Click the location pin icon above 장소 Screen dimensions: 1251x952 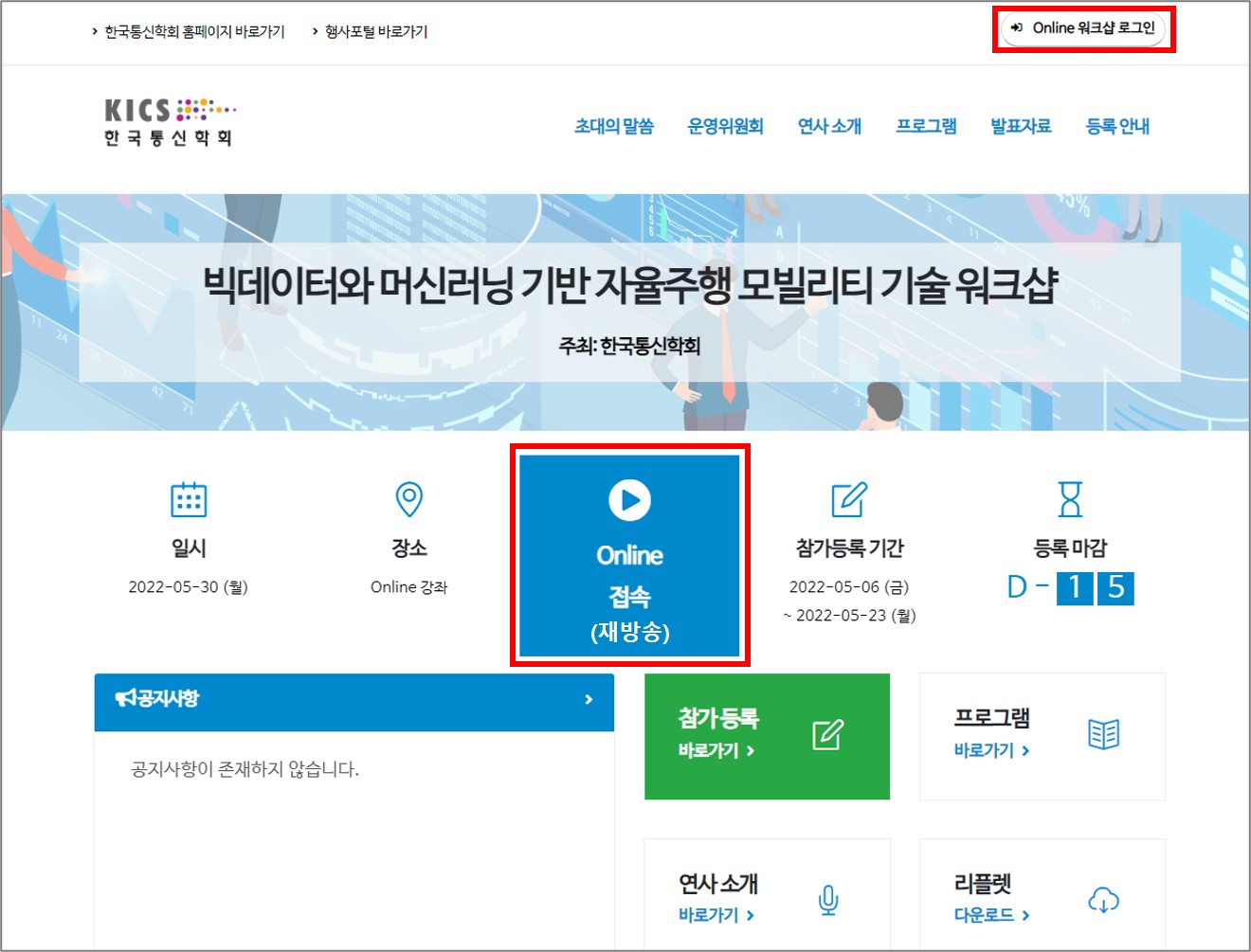[x=408, y=499]
